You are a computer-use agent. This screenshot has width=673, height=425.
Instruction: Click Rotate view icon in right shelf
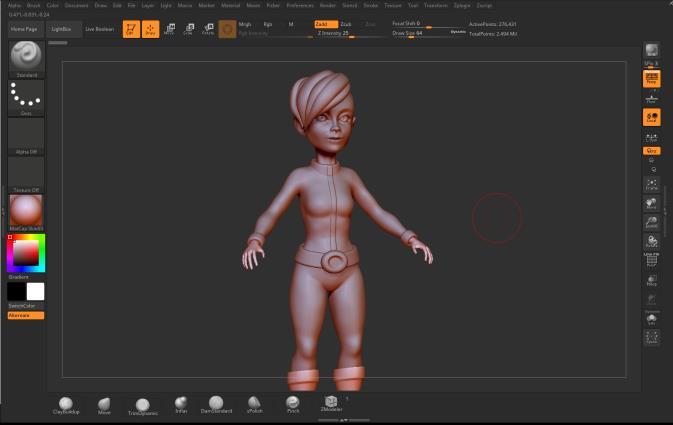[652, 241]
